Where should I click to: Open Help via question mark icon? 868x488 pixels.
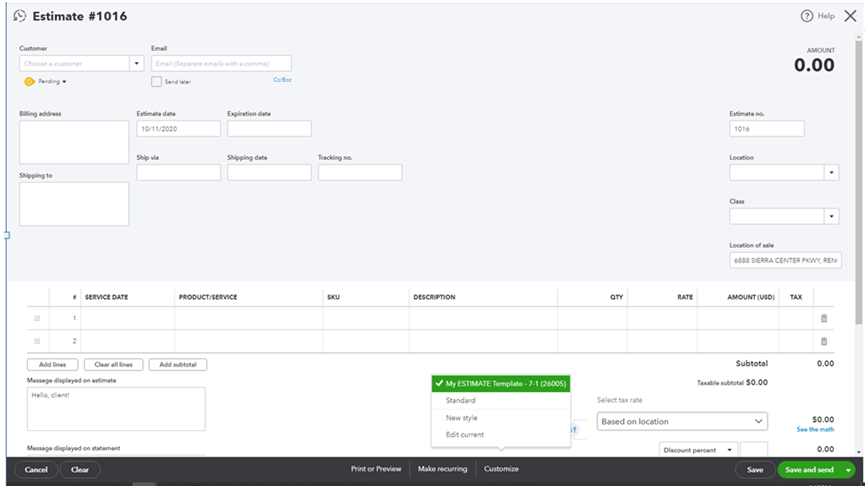tap(807, 16)
